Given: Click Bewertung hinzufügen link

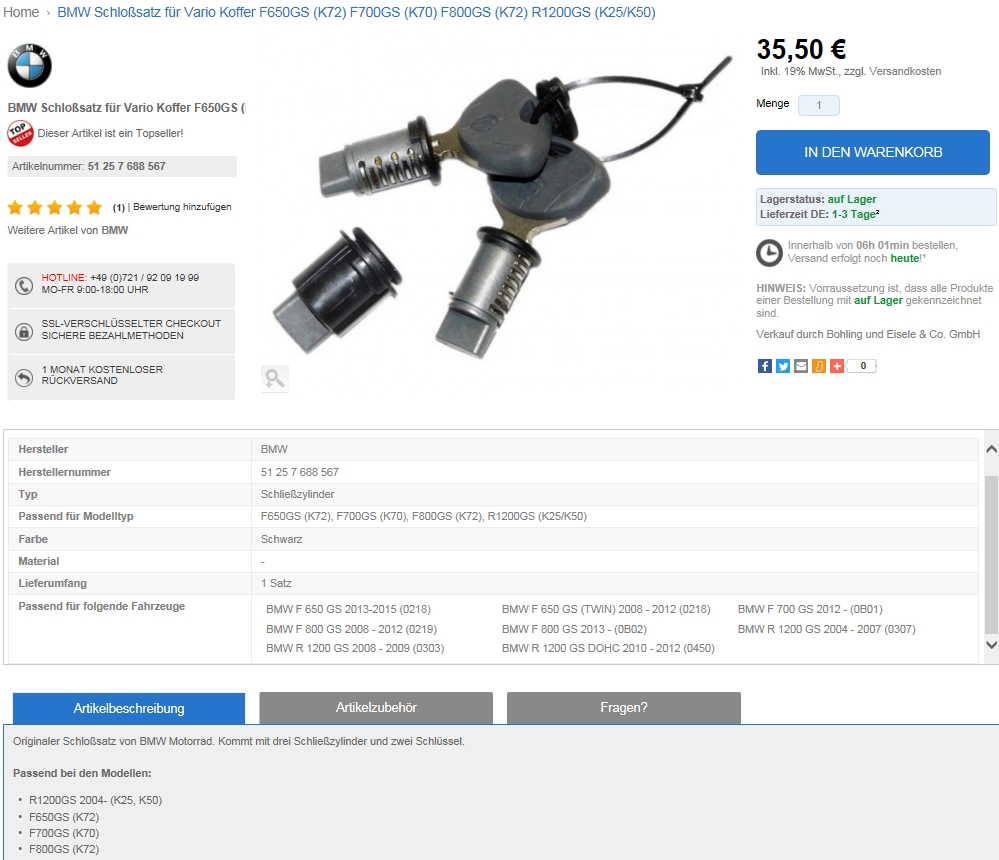Looking at the screenshot, I should tap(182, 207).
